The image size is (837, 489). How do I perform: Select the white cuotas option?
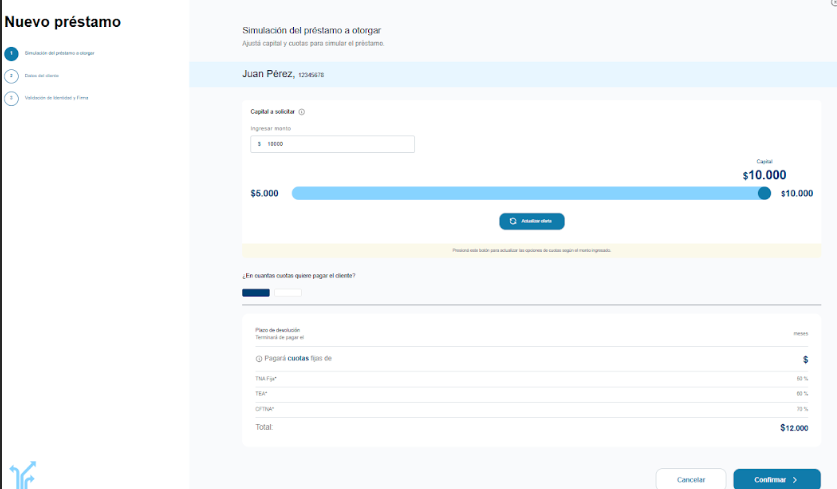(288, 292)
